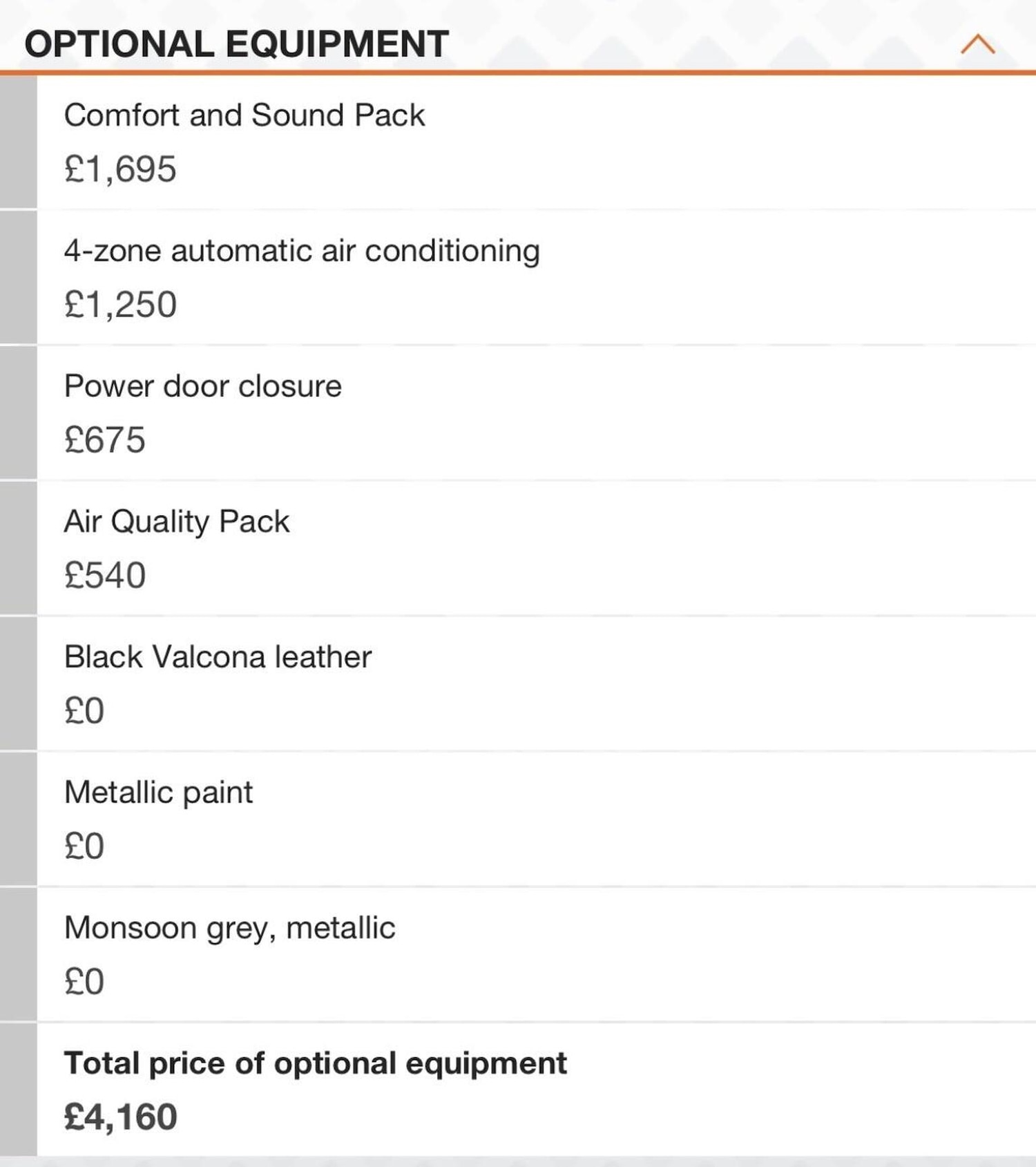This screenshot has width=1036, height=1167.
Task: Click the £540 price
Action: (105, 576)
